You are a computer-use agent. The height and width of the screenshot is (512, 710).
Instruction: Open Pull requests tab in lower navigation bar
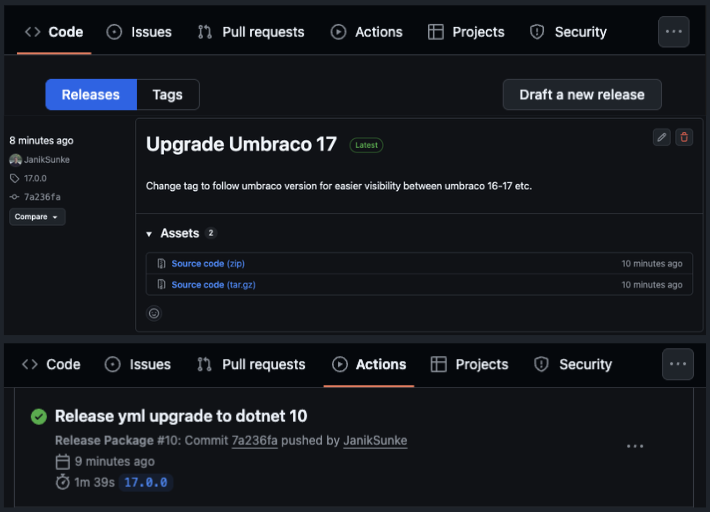(251, 364)
